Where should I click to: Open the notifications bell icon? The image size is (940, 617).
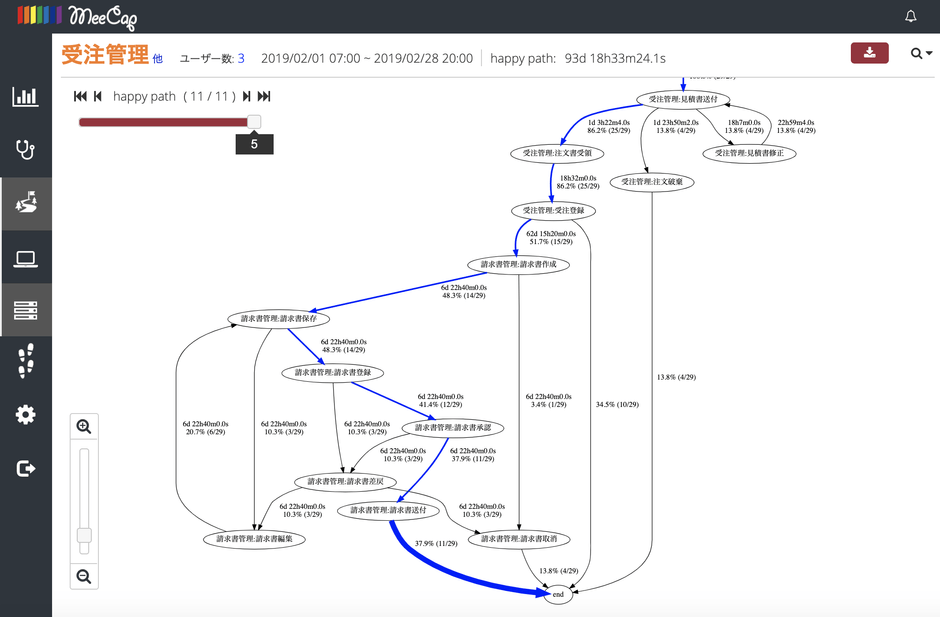(x=910, y=17)
